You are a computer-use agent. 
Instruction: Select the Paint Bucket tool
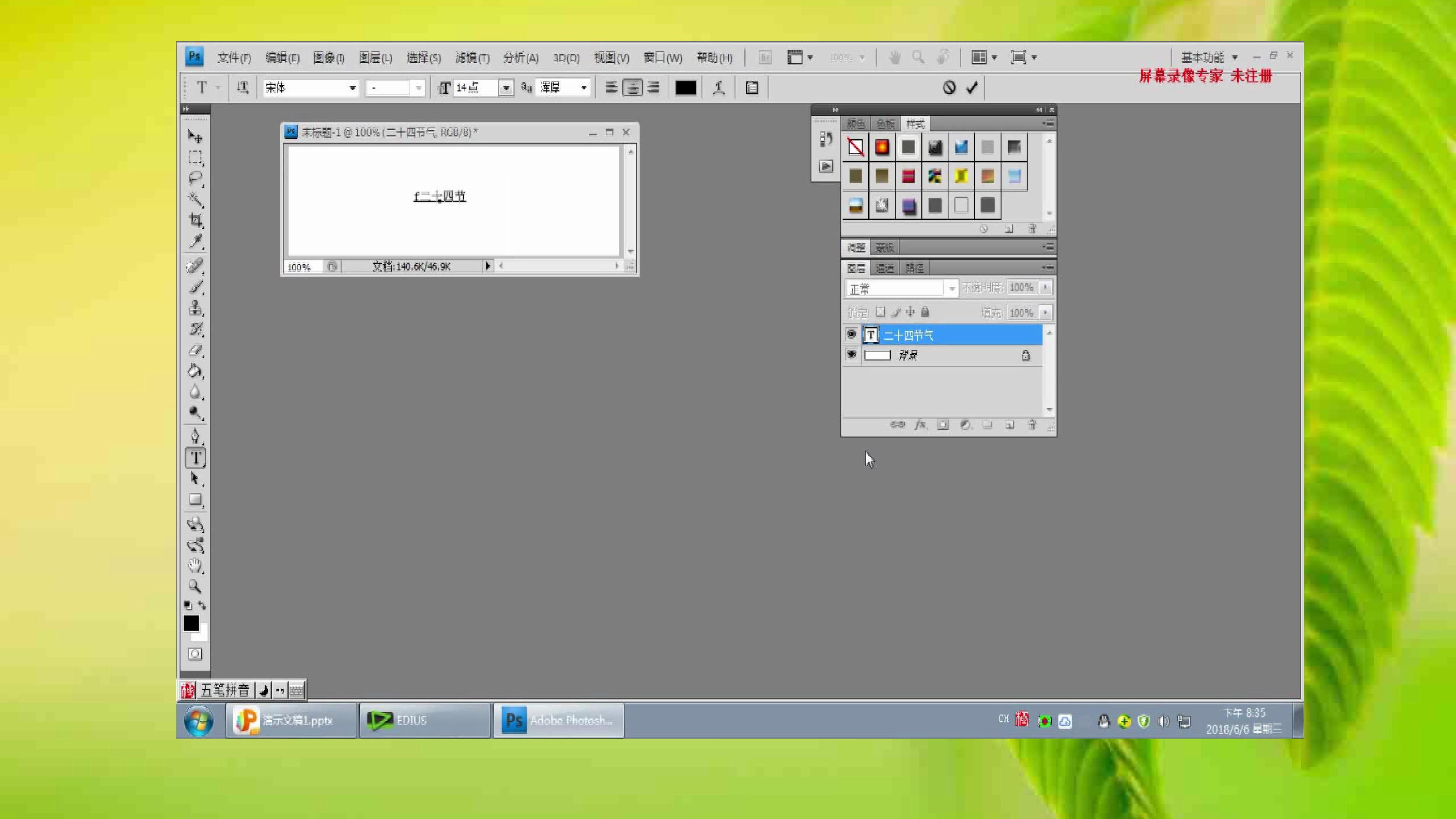click(x=195, y=371)
